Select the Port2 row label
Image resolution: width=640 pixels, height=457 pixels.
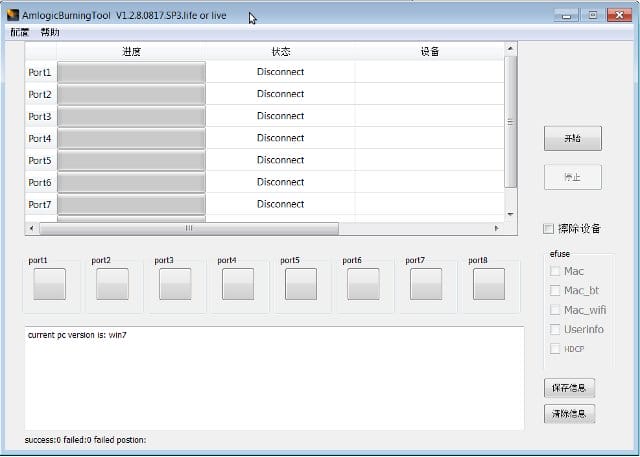[40, 94]
